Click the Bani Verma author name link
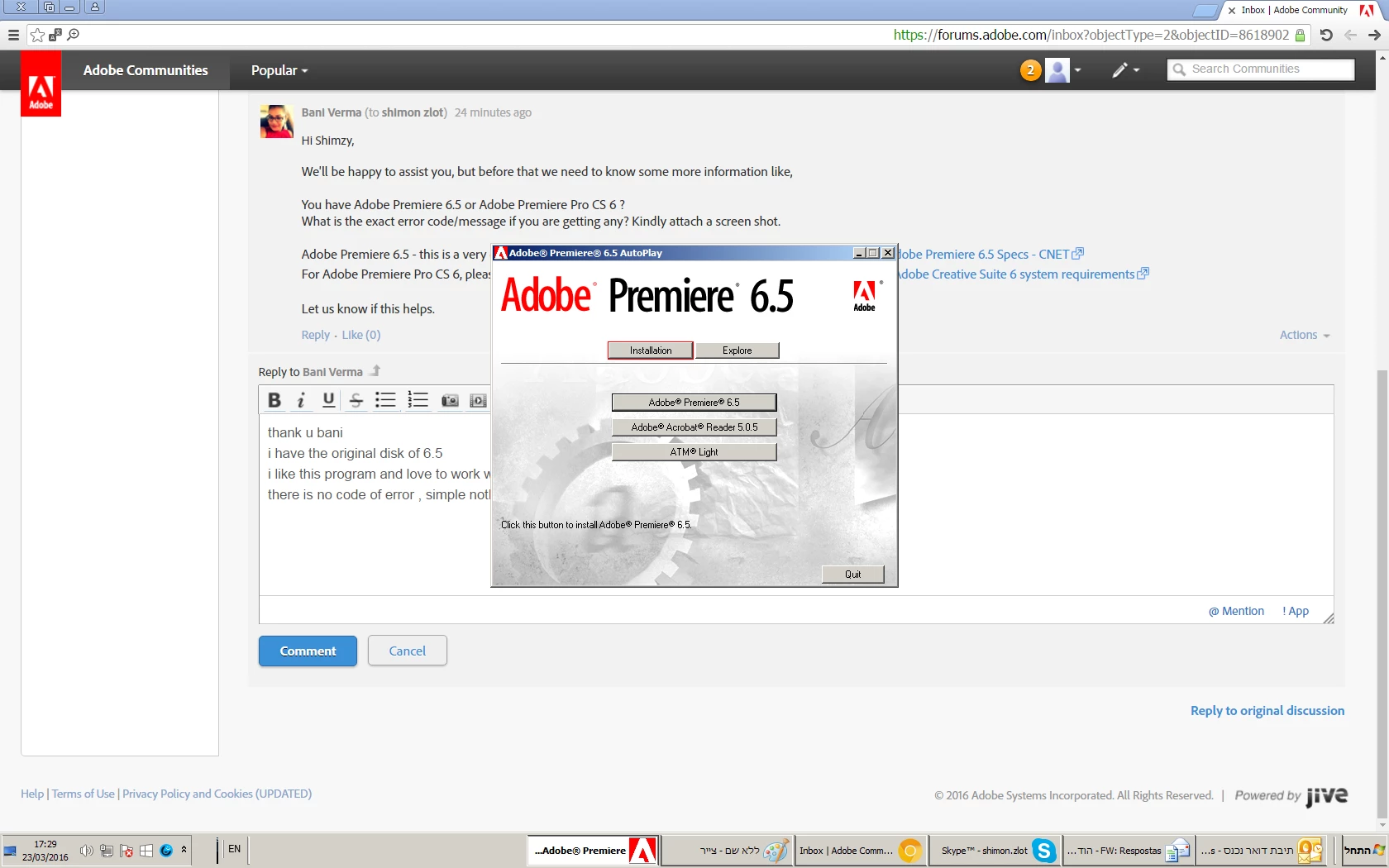The height and width of the screenshot is (868, 1389). pyautogui.click(x=331, y=112)
